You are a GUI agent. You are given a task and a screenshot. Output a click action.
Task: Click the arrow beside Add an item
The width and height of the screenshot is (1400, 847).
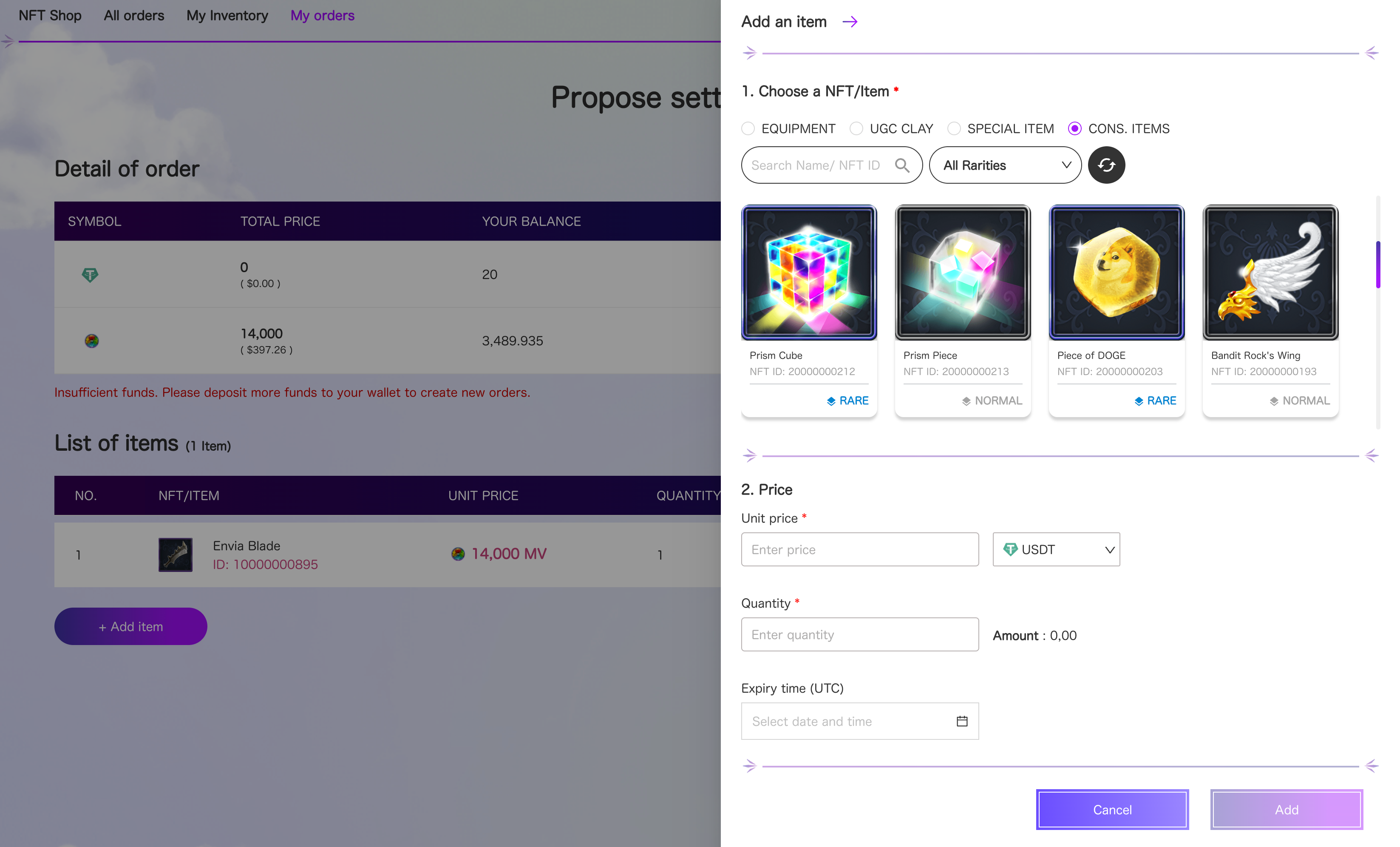tap(850, 22)
